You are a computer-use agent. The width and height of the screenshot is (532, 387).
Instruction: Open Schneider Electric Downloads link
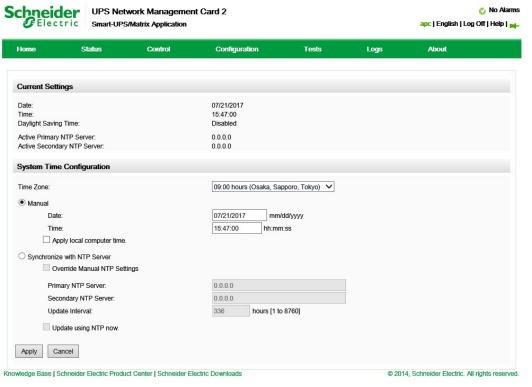pos(200,373)
